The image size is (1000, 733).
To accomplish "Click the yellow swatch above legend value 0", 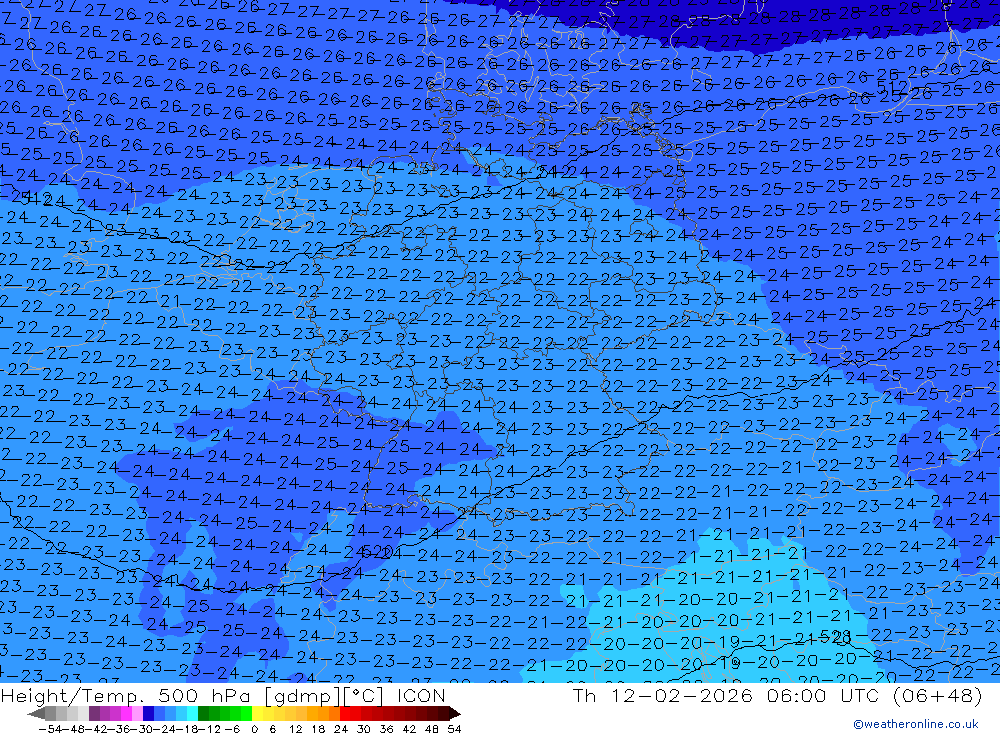I will pos(258,713).
